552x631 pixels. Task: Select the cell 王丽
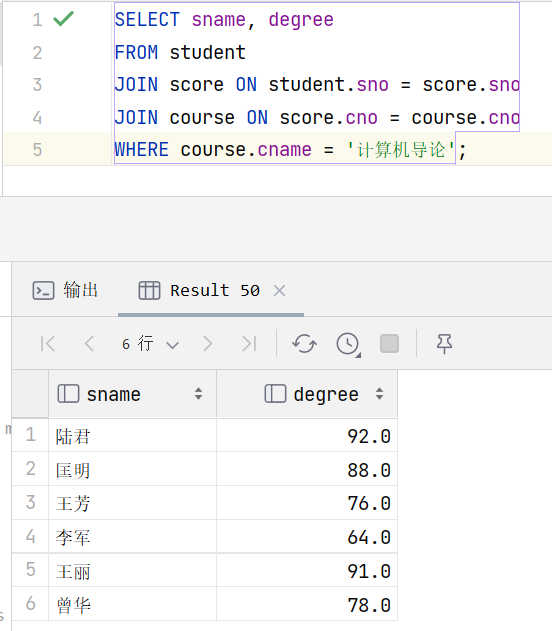point(132,571)
